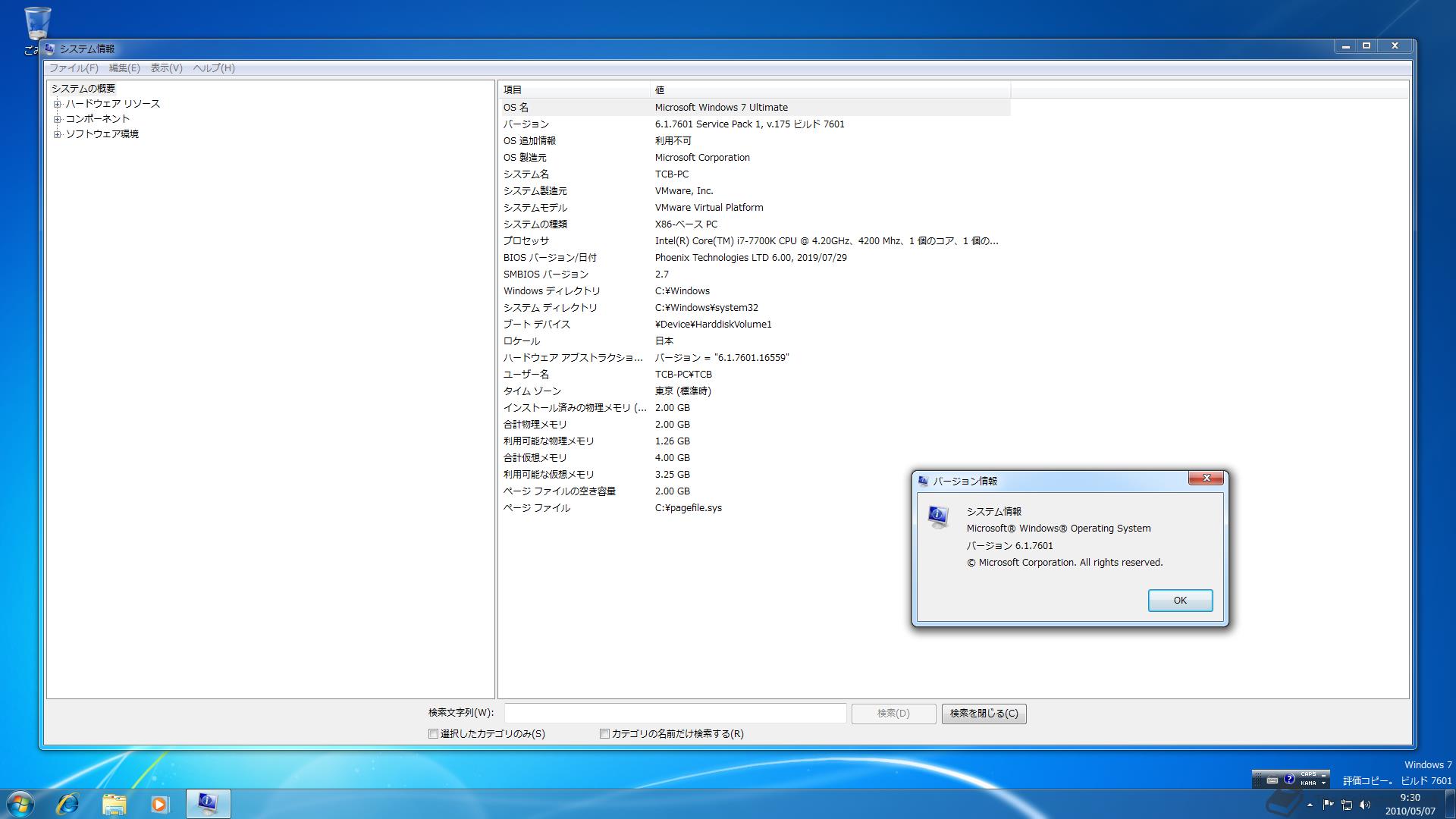Select the 合計物理メモリ row

pos(755,425)
